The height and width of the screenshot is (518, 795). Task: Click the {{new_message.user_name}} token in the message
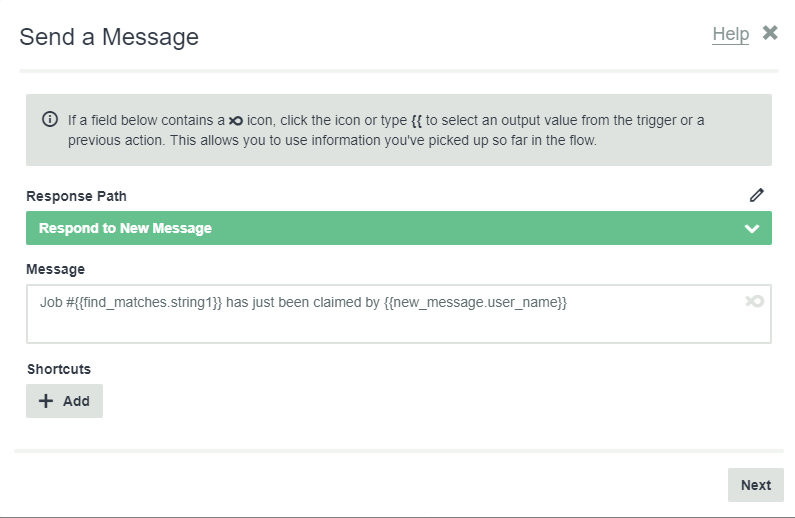(475, 302)
